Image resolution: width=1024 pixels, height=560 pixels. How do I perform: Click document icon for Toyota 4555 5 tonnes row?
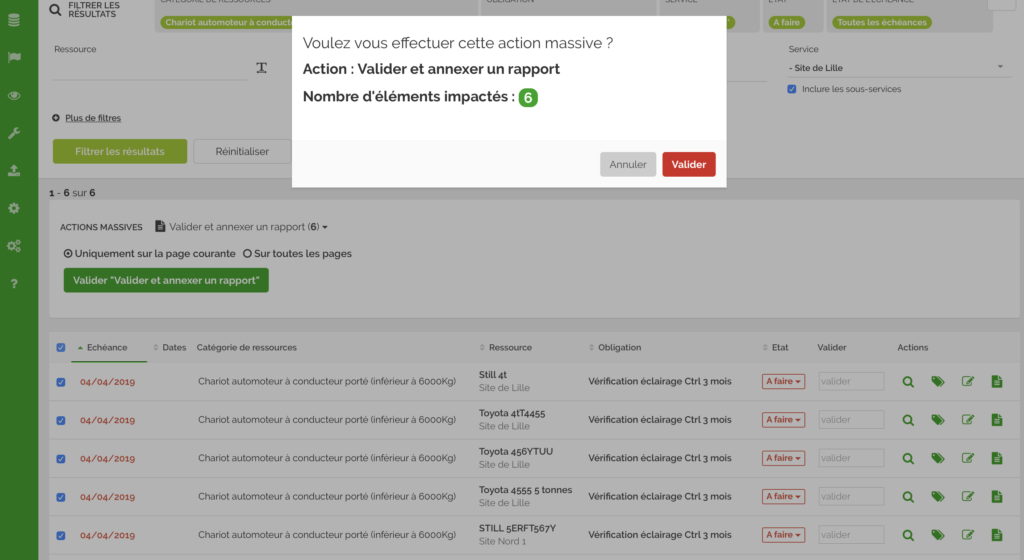tap(996, 496)
